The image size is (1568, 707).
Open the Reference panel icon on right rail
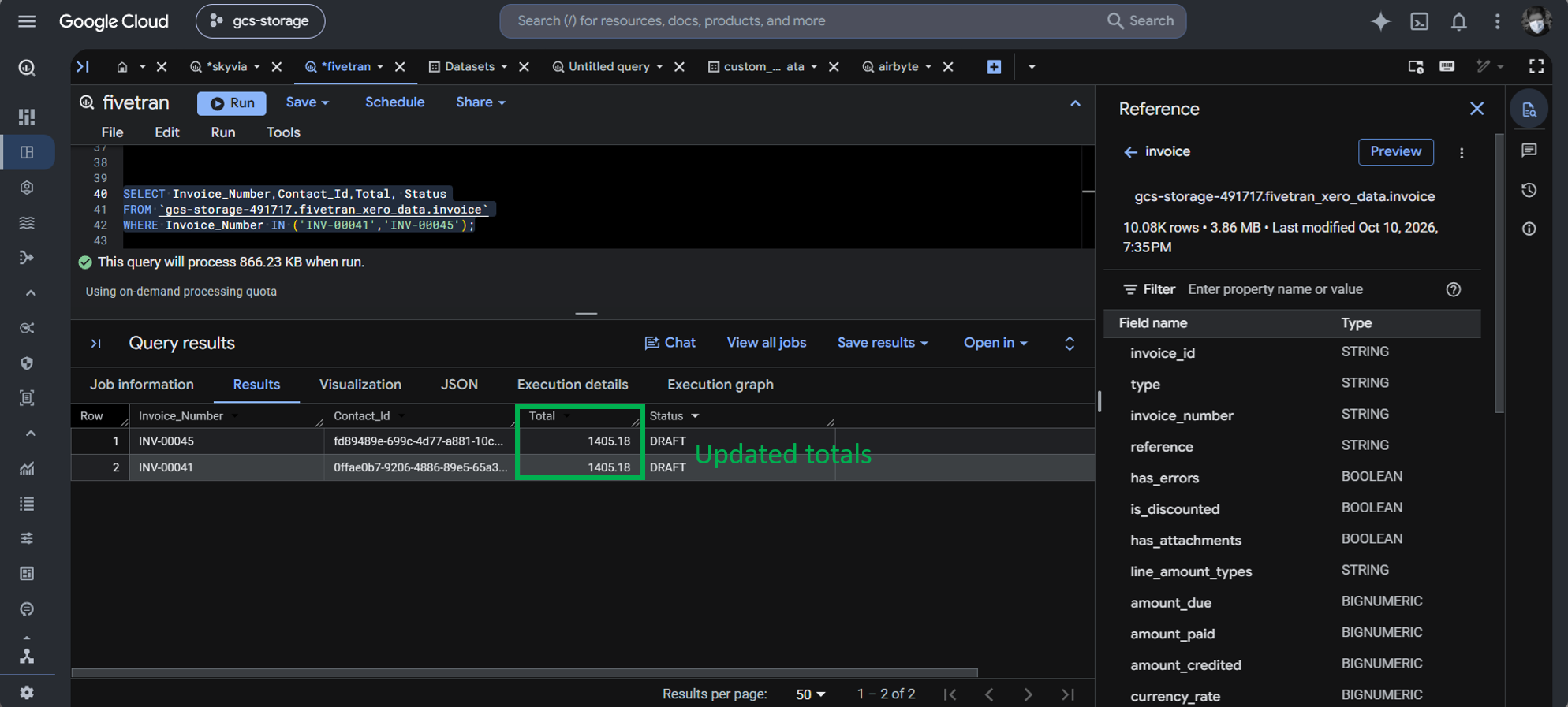(1529, 110)
